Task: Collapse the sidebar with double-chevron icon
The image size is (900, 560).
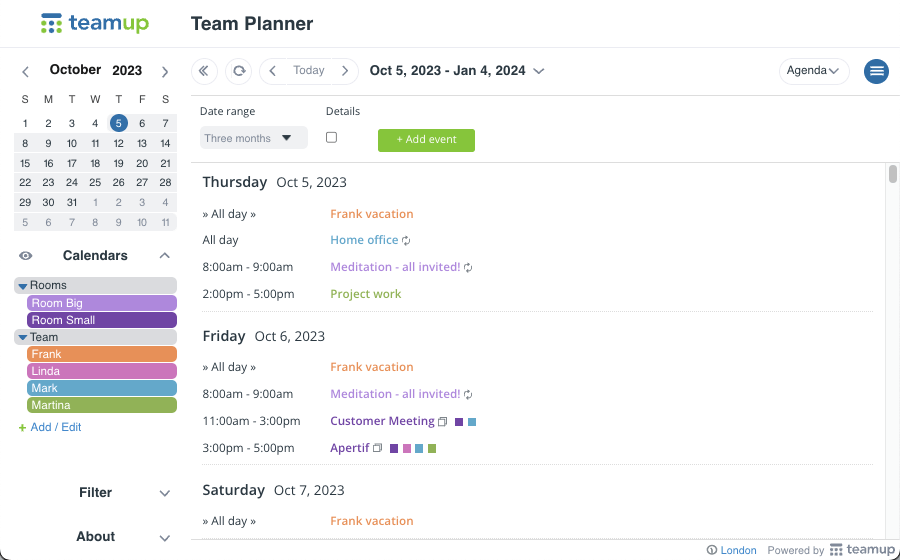Action: pyautogui.click(x=204, y=71)
